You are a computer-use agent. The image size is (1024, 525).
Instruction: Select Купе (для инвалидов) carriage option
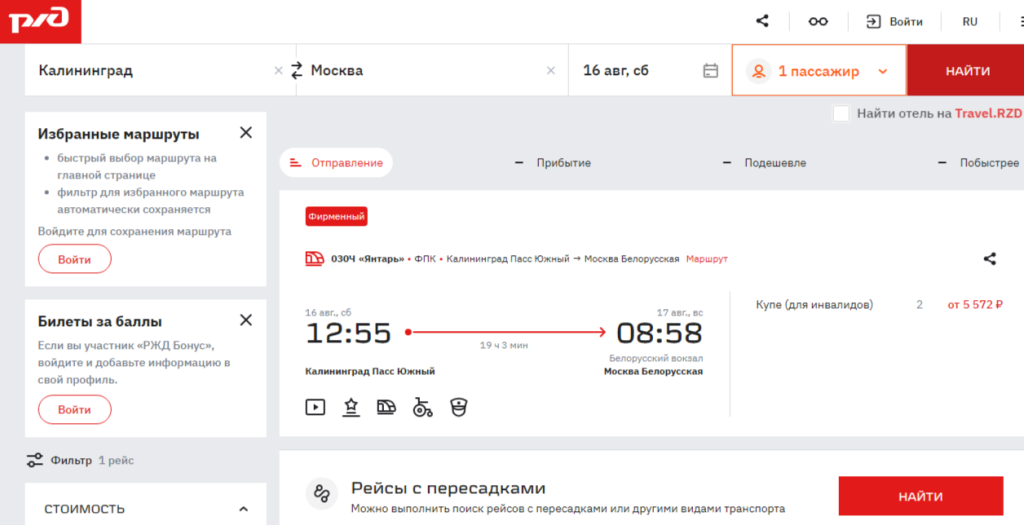click(814, 304)
